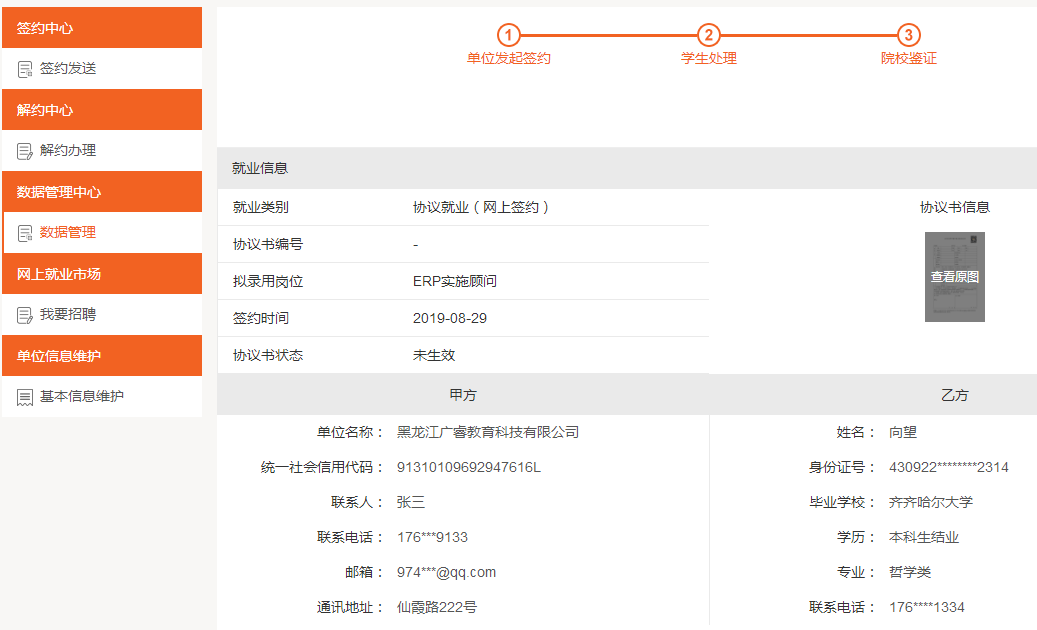This screenshot has height=630, width=1037.
Task: Expand the 签约中心 sidebar section
Action: pyautogui.click(x=101, y=28)
